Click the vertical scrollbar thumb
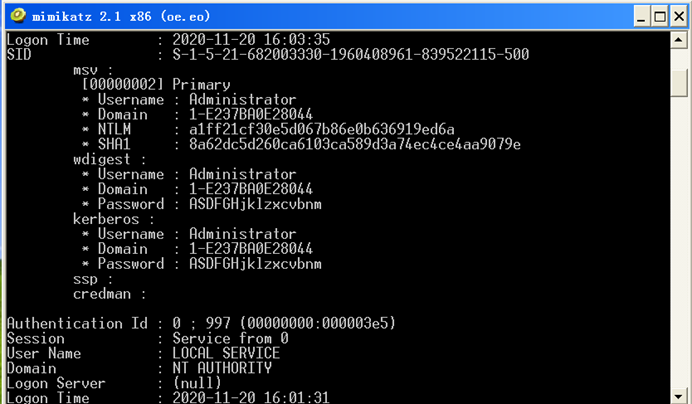The width and height of the screenshot is (692, 404). [x=679, y=82]
